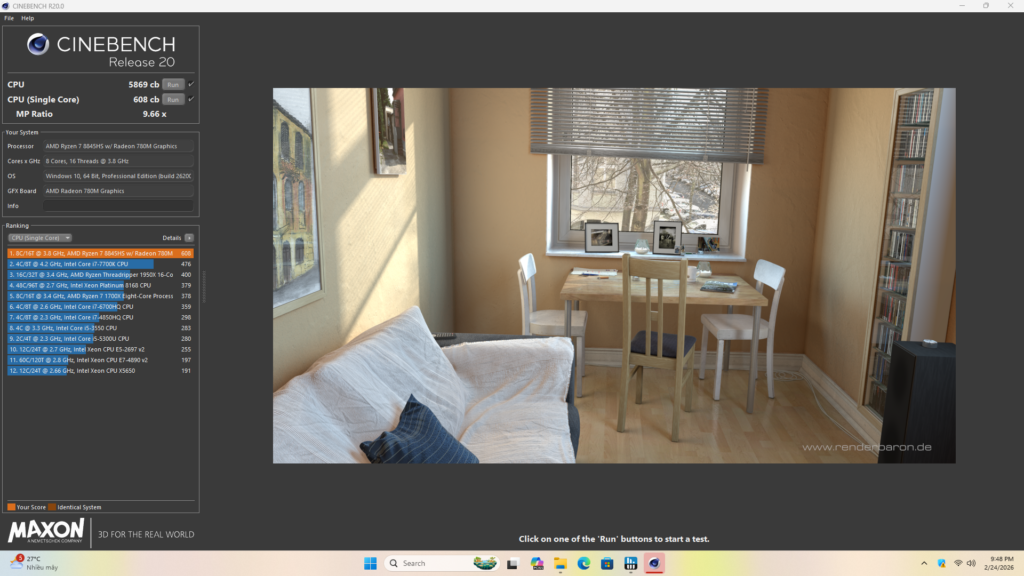Open the CPU (Single Core) ranking dropdown

click(x=40, y=238)
